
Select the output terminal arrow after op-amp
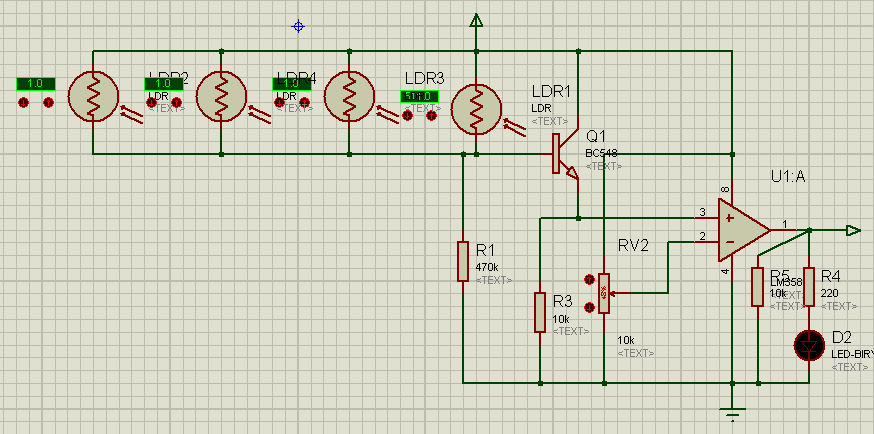(x=852, y=231)
